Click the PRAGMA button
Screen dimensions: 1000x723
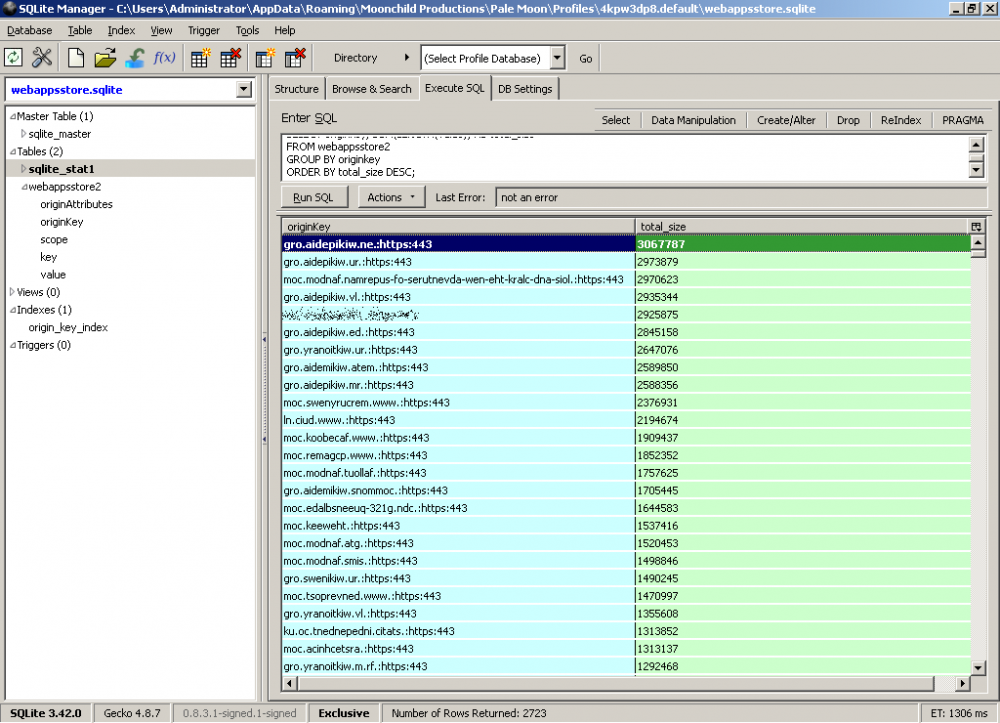click(962, 120)
